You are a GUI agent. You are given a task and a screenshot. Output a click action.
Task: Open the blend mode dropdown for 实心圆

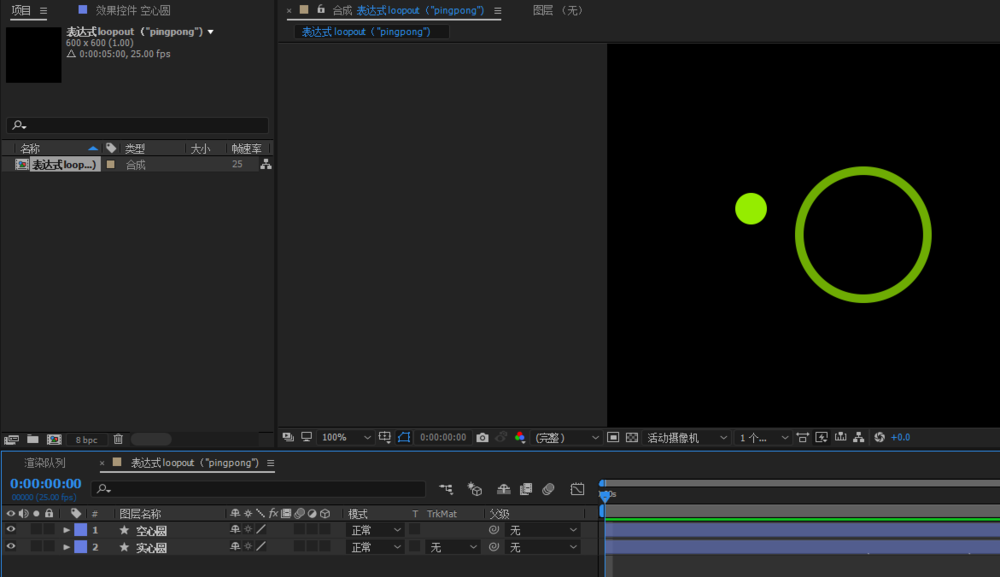[375, 547]
